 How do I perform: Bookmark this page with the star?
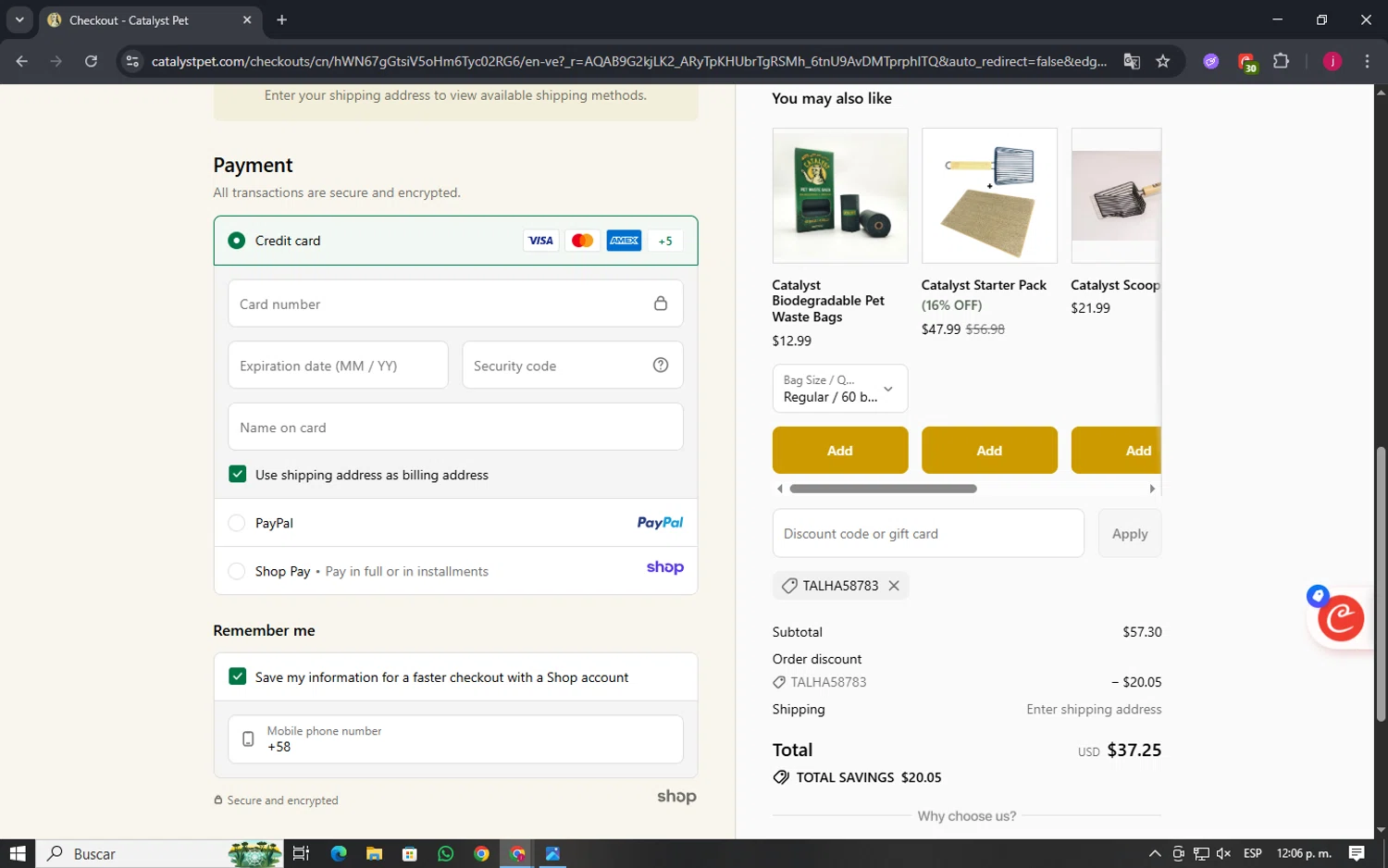1163,61
